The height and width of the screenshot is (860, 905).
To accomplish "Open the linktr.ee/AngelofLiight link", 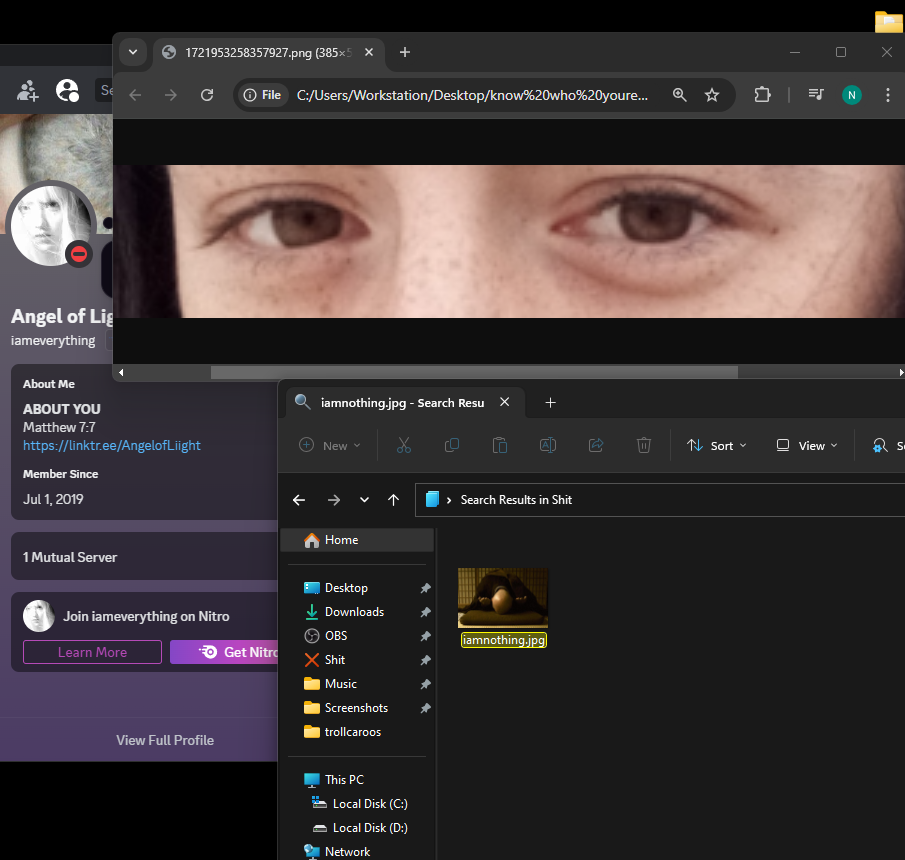I will (112, 445).
